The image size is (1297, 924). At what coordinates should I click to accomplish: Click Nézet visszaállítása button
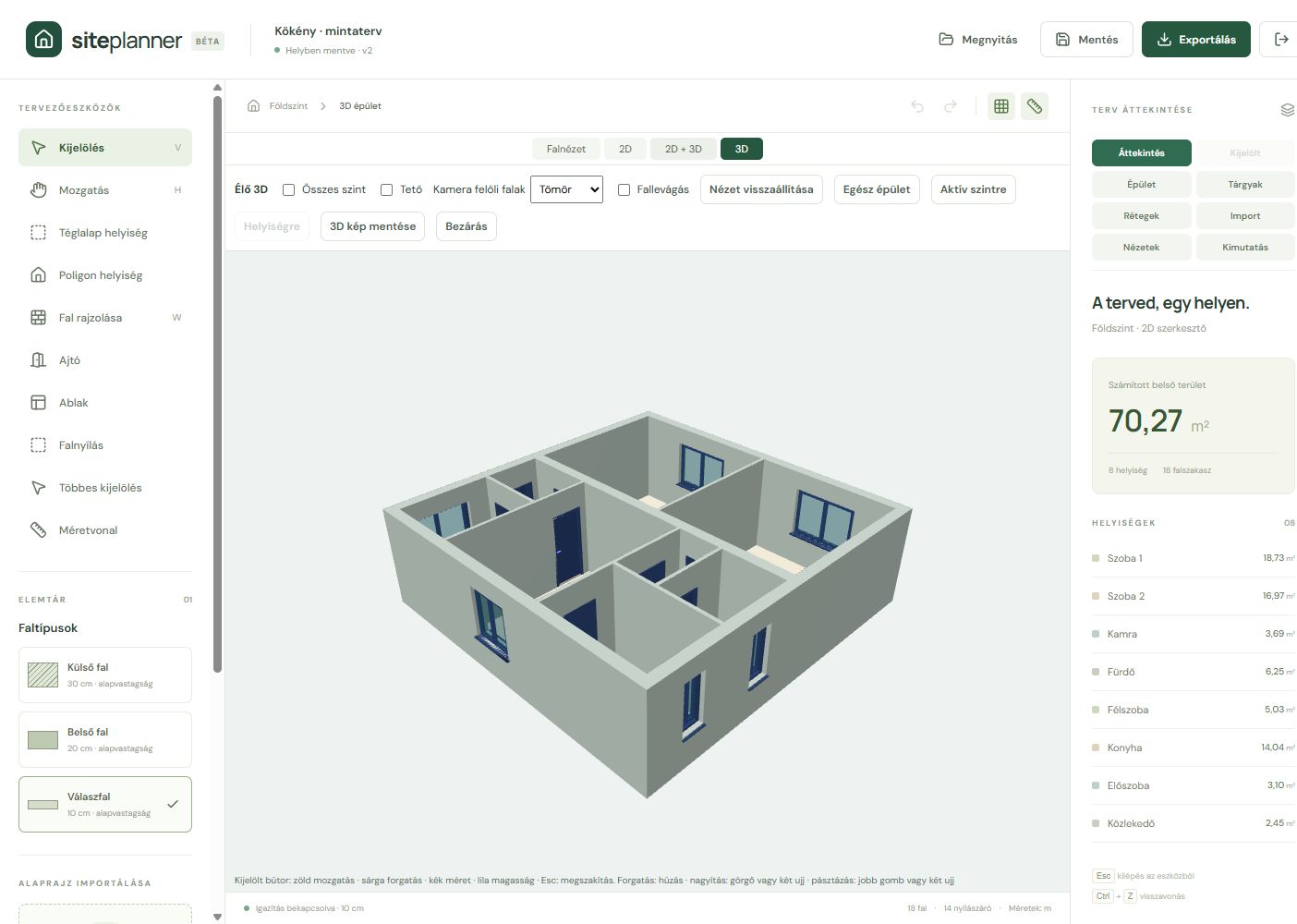click(x=761, y=189)
